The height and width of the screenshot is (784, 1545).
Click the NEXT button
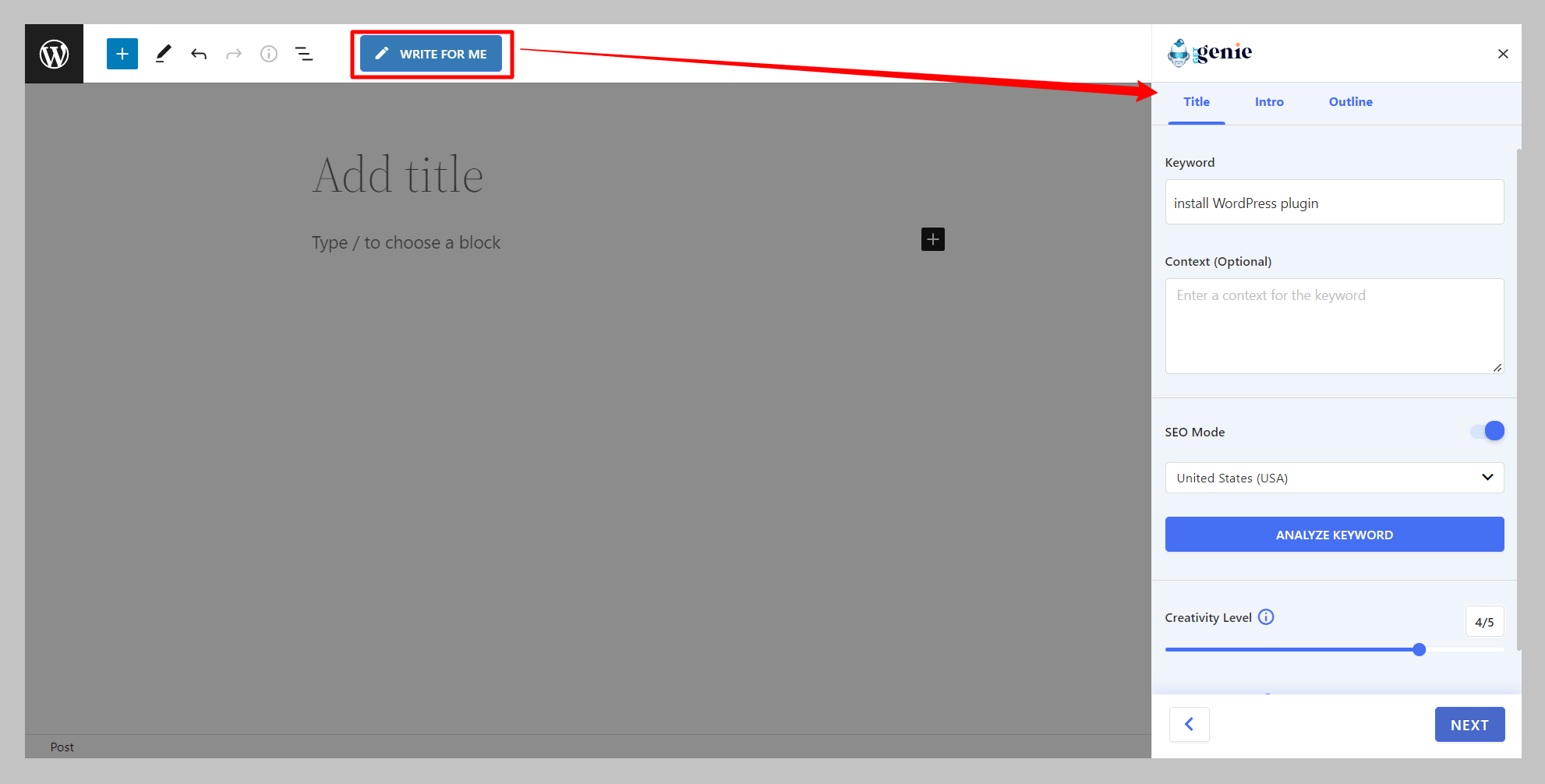1469,725
